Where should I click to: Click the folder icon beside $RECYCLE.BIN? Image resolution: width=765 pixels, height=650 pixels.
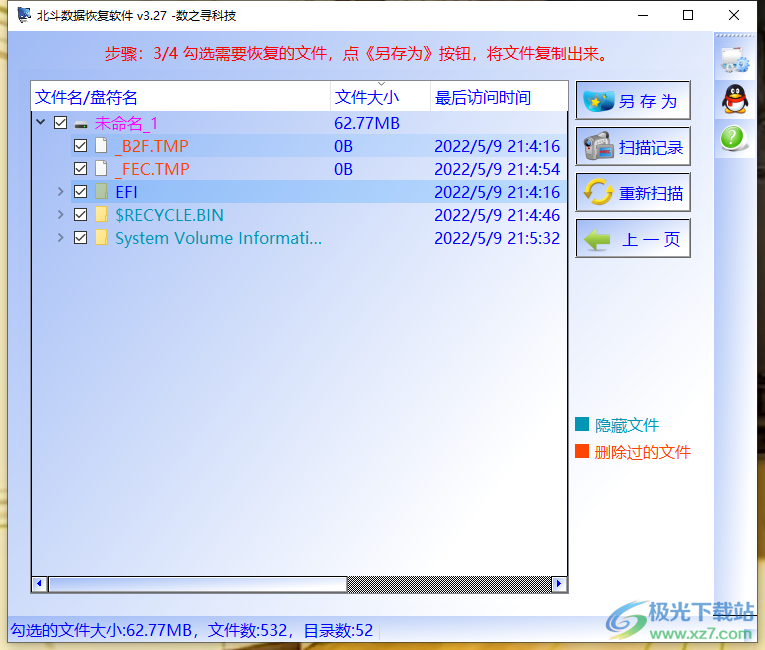click(x=101, y=214)
